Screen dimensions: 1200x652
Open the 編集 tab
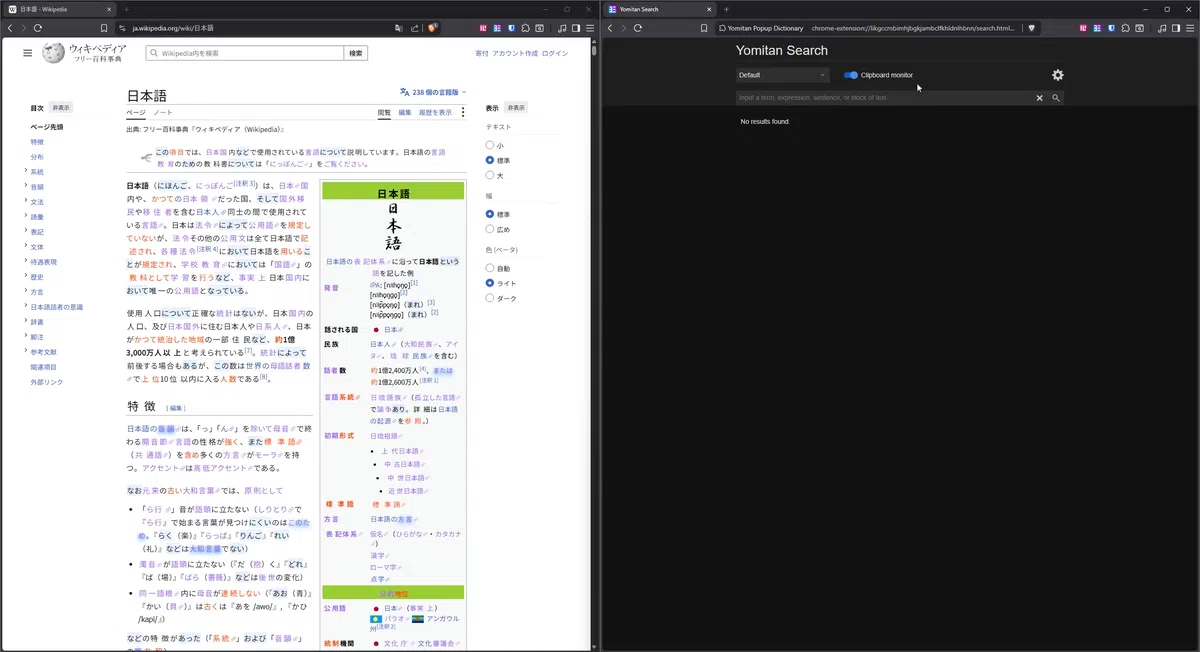pos(405,112)
